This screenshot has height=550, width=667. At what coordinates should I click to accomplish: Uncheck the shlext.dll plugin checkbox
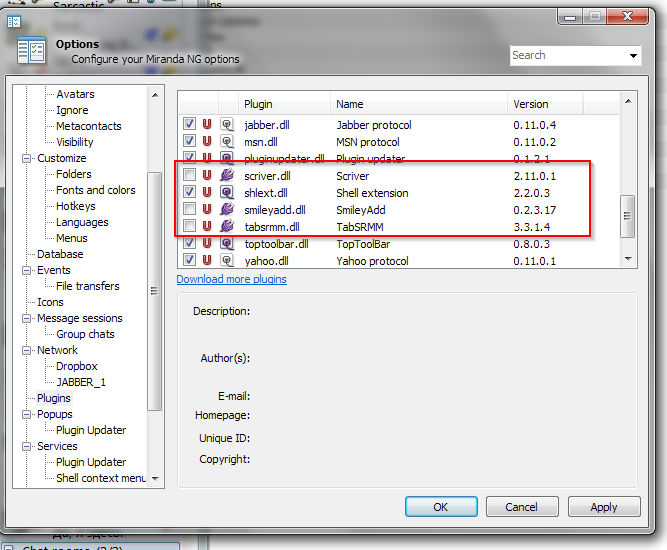click(189, 192)
